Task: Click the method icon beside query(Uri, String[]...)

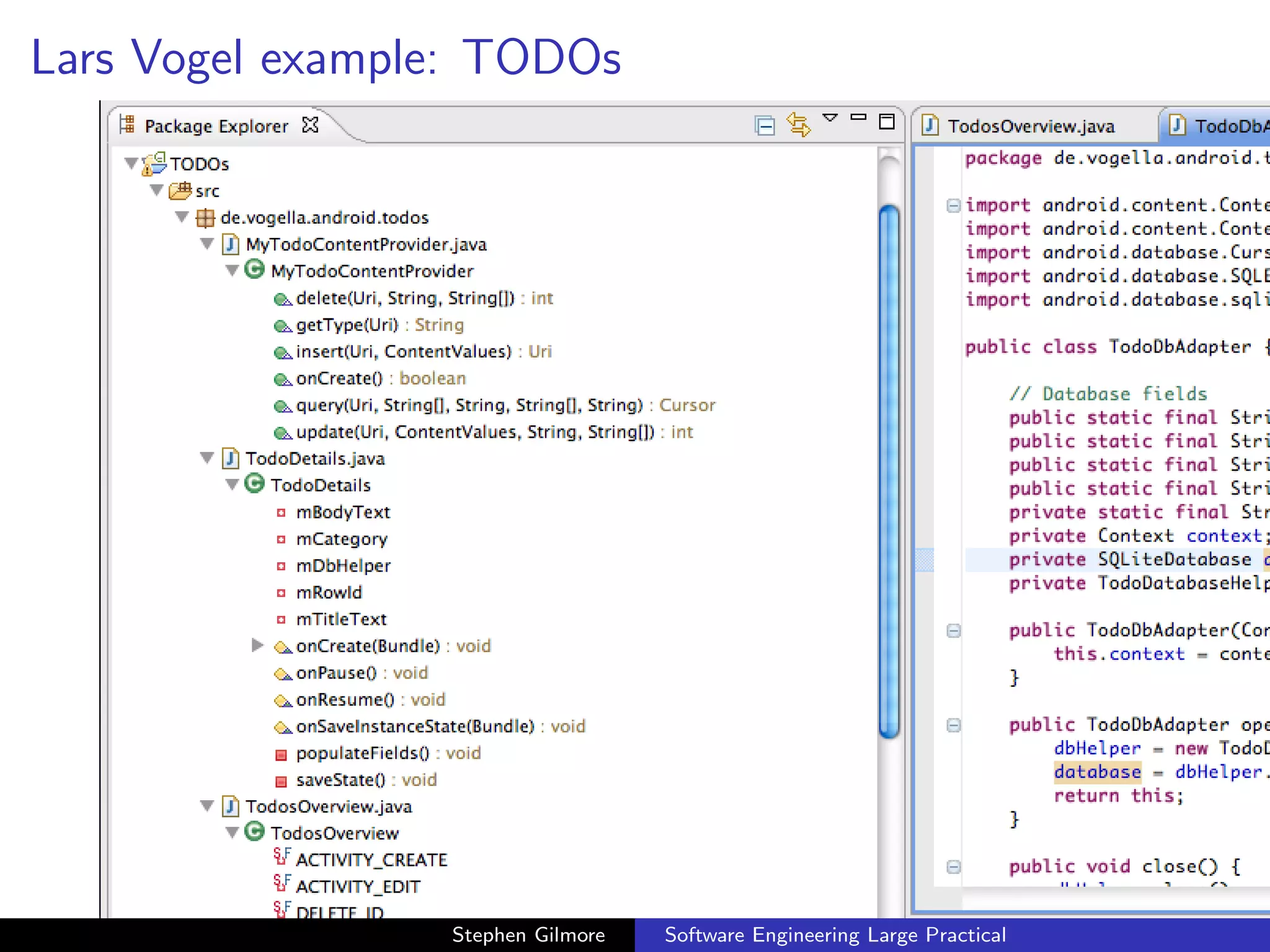Action: coord(283,407)
